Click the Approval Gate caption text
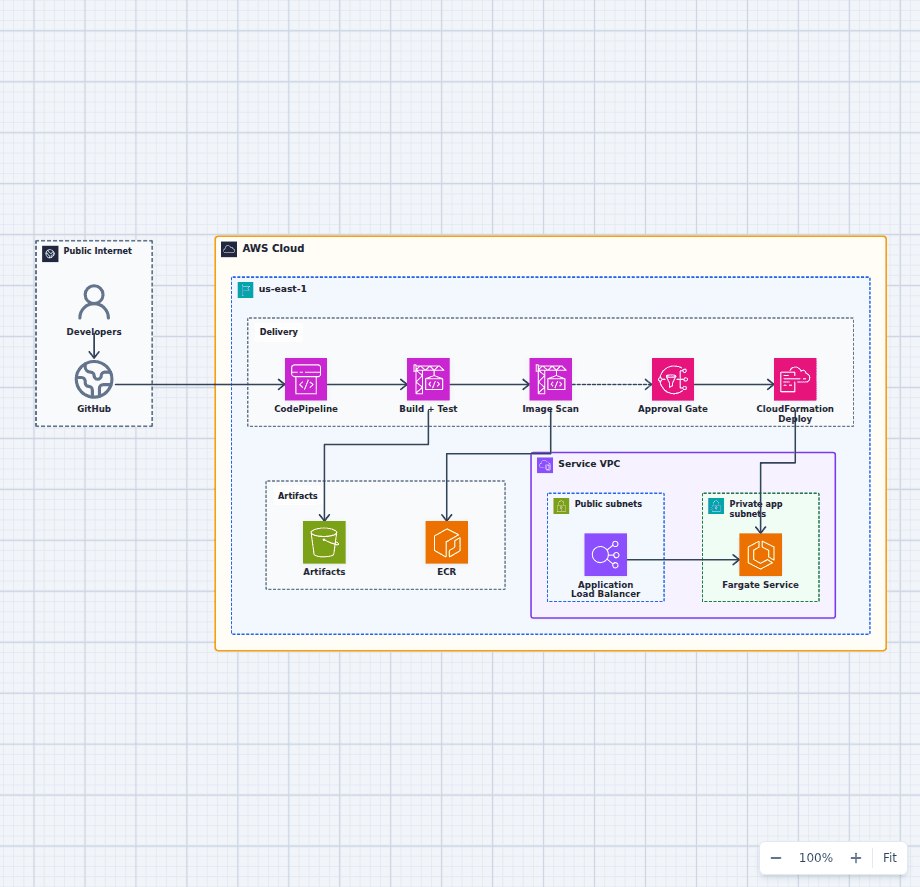The image size is (920, 887). pyautogui.click(x=673, y=409)
